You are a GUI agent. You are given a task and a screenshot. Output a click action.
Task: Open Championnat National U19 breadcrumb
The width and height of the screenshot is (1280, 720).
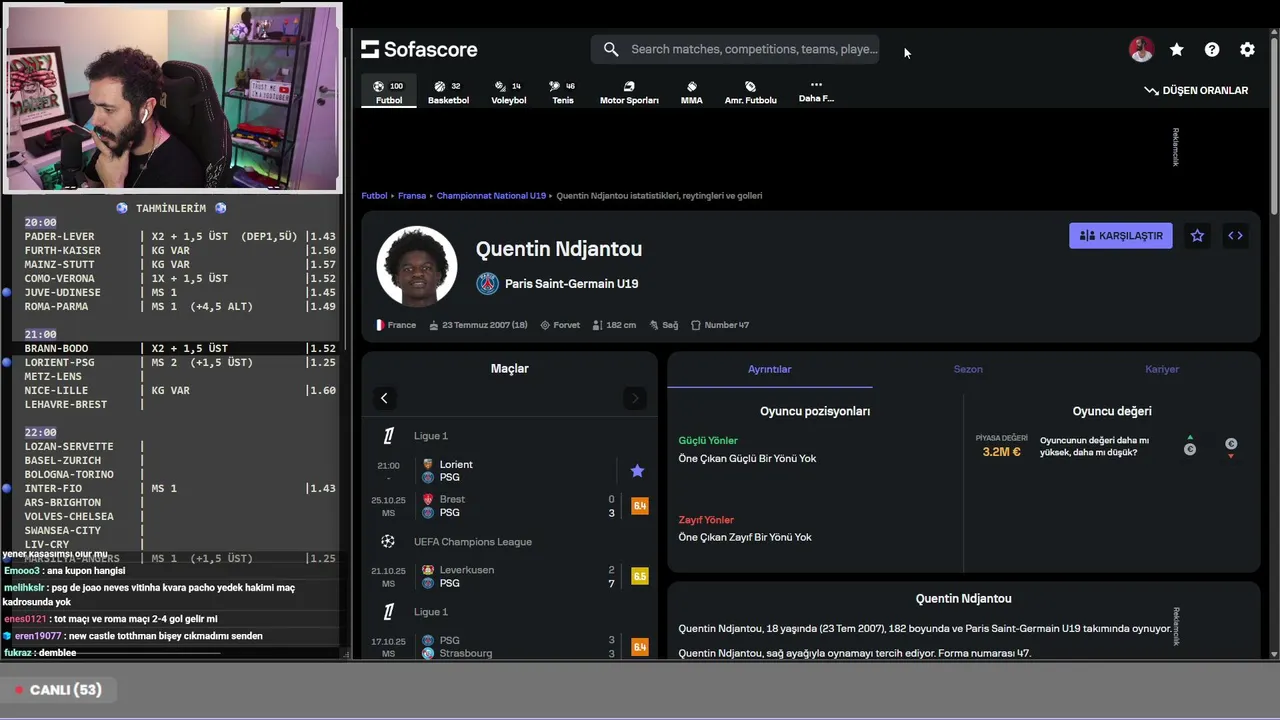491,196
